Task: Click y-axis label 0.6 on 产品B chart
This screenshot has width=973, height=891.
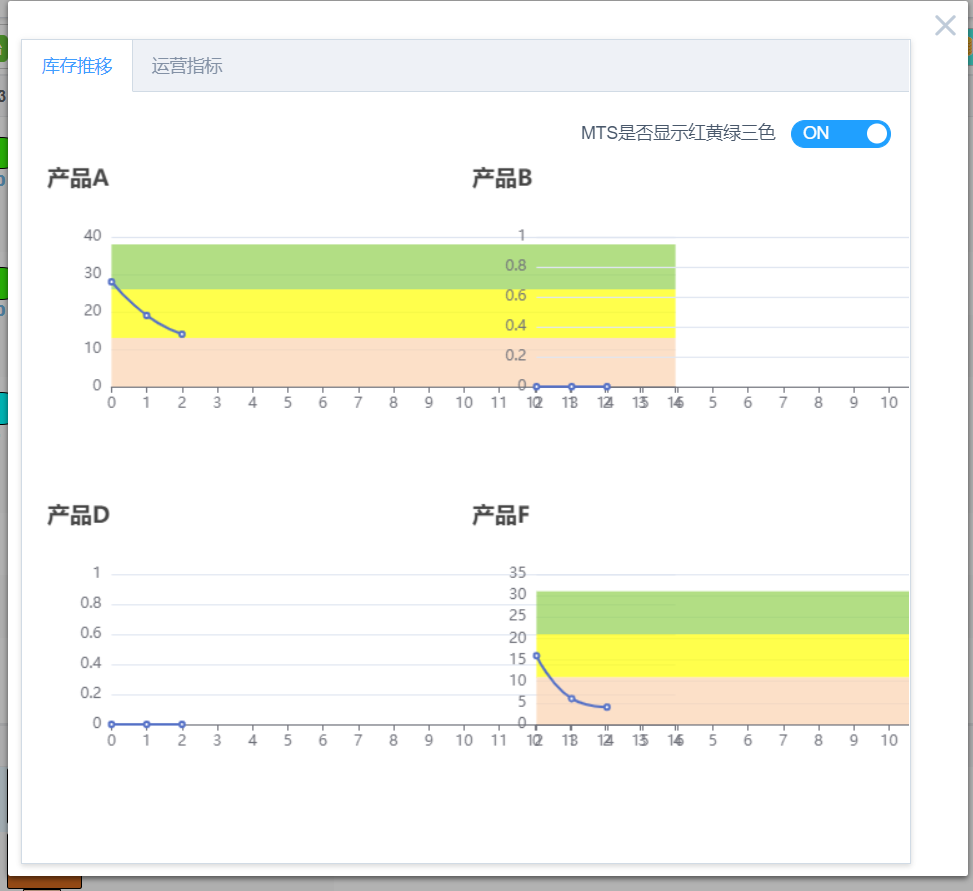Action: 516,295
